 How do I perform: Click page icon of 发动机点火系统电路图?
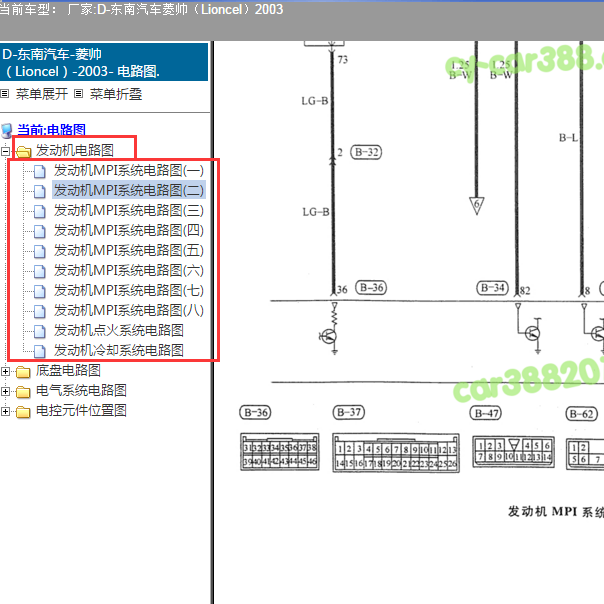tap(39, 332)
